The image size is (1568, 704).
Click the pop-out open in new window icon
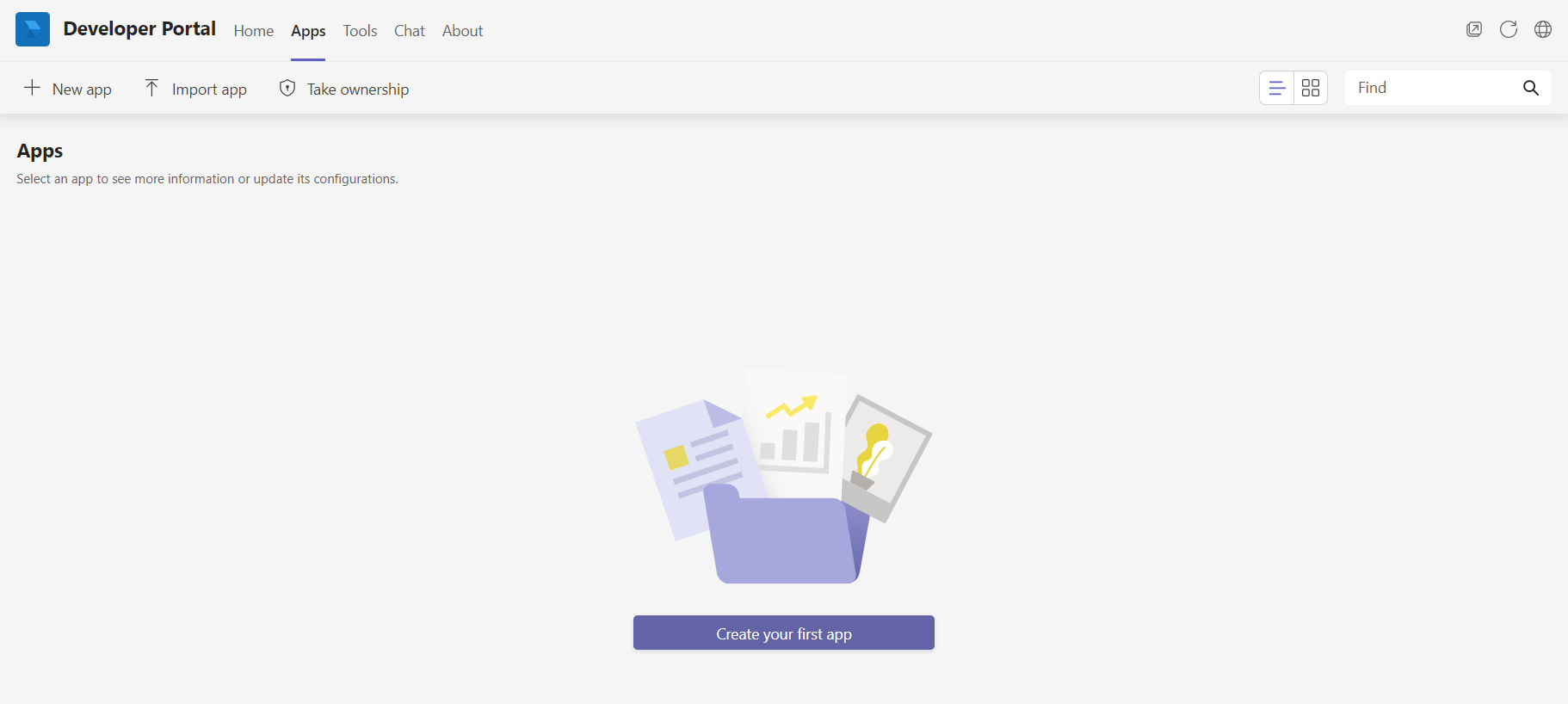point(1474,29)
